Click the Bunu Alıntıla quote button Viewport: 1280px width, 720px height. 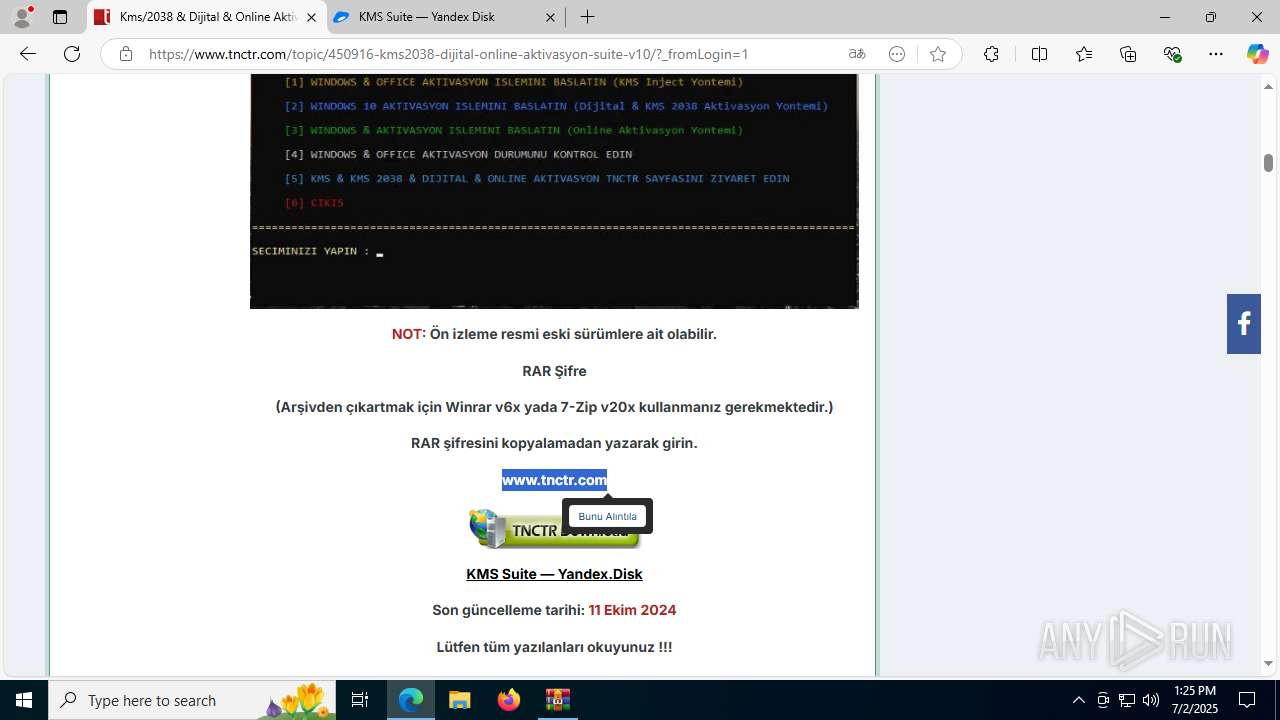tap(607, 516)
